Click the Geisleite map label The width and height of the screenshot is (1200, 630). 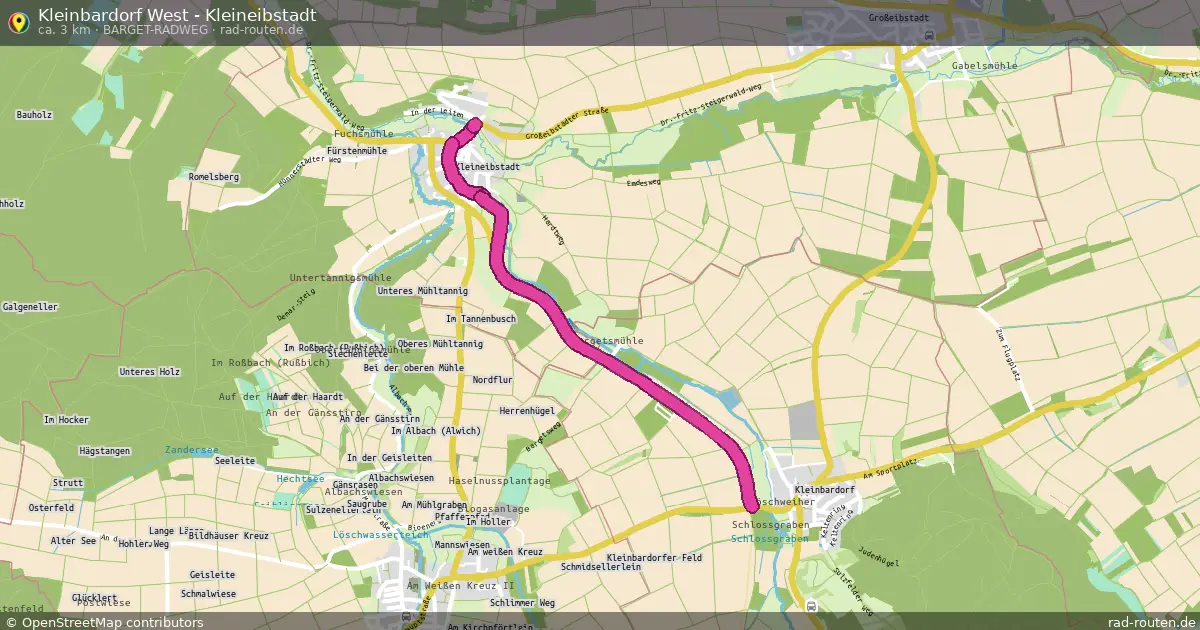[x=212, y=576]
